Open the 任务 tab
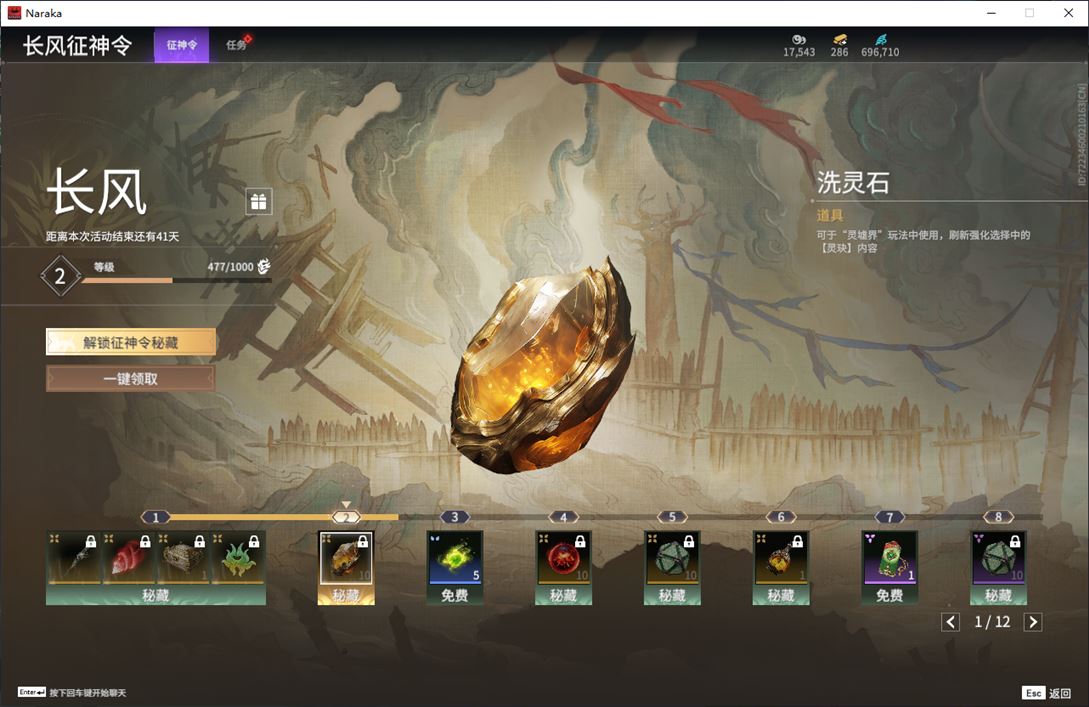This screenshot has height=707, width=1089. (236, 45)
